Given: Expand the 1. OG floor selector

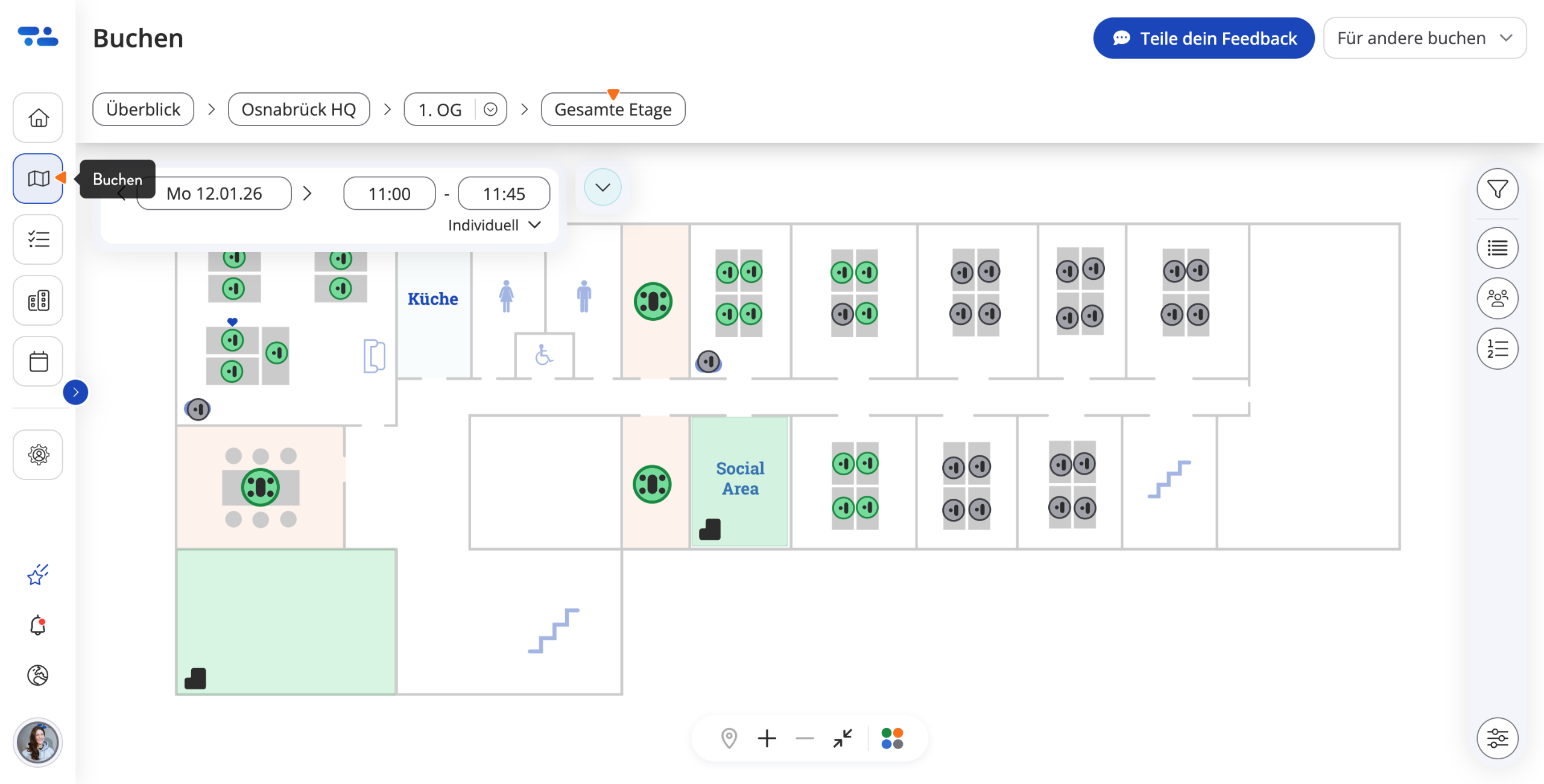Looking at the screenshot, I should 490,109.
